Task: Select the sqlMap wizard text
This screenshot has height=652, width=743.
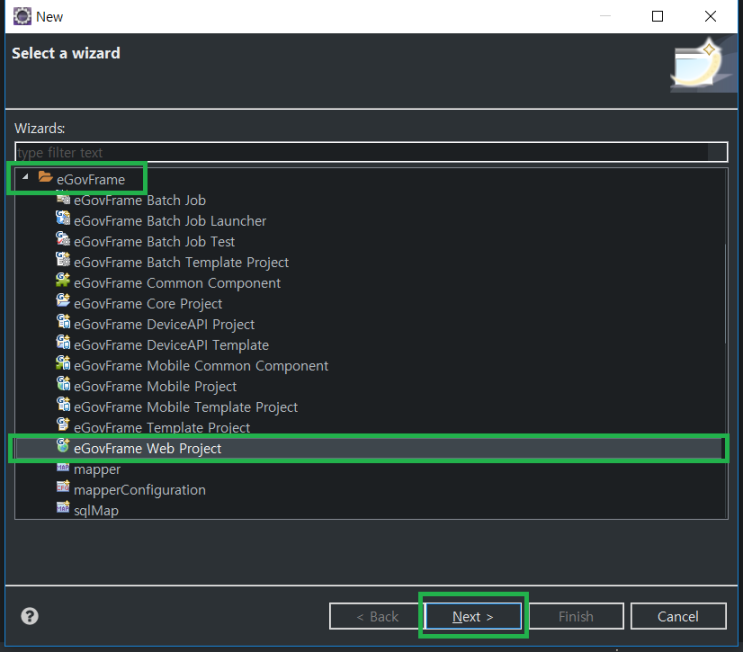Action: pyautogui.click(x=96, y=511)
